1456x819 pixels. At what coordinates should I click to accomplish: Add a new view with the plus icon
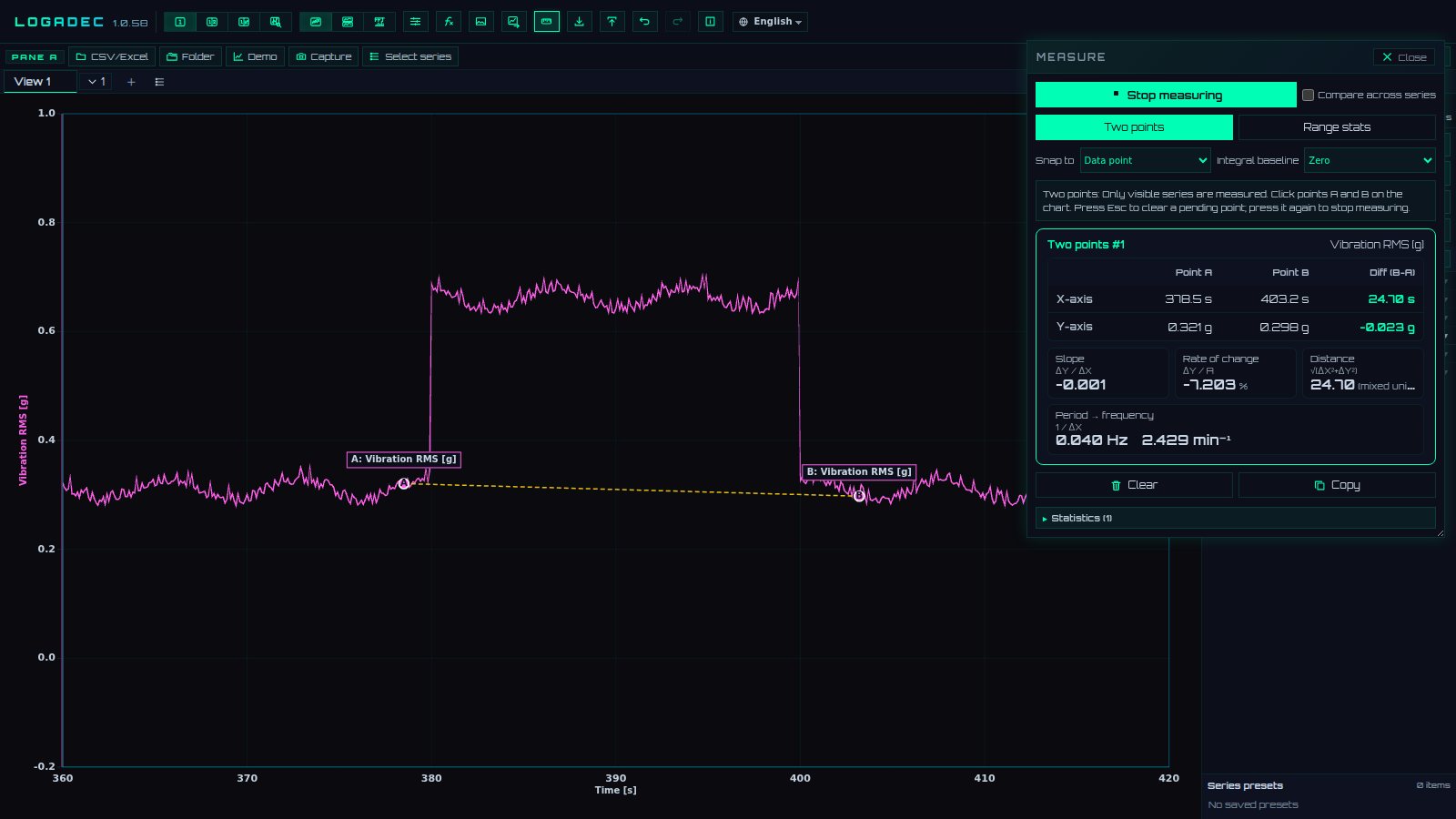tap(131, 82)
